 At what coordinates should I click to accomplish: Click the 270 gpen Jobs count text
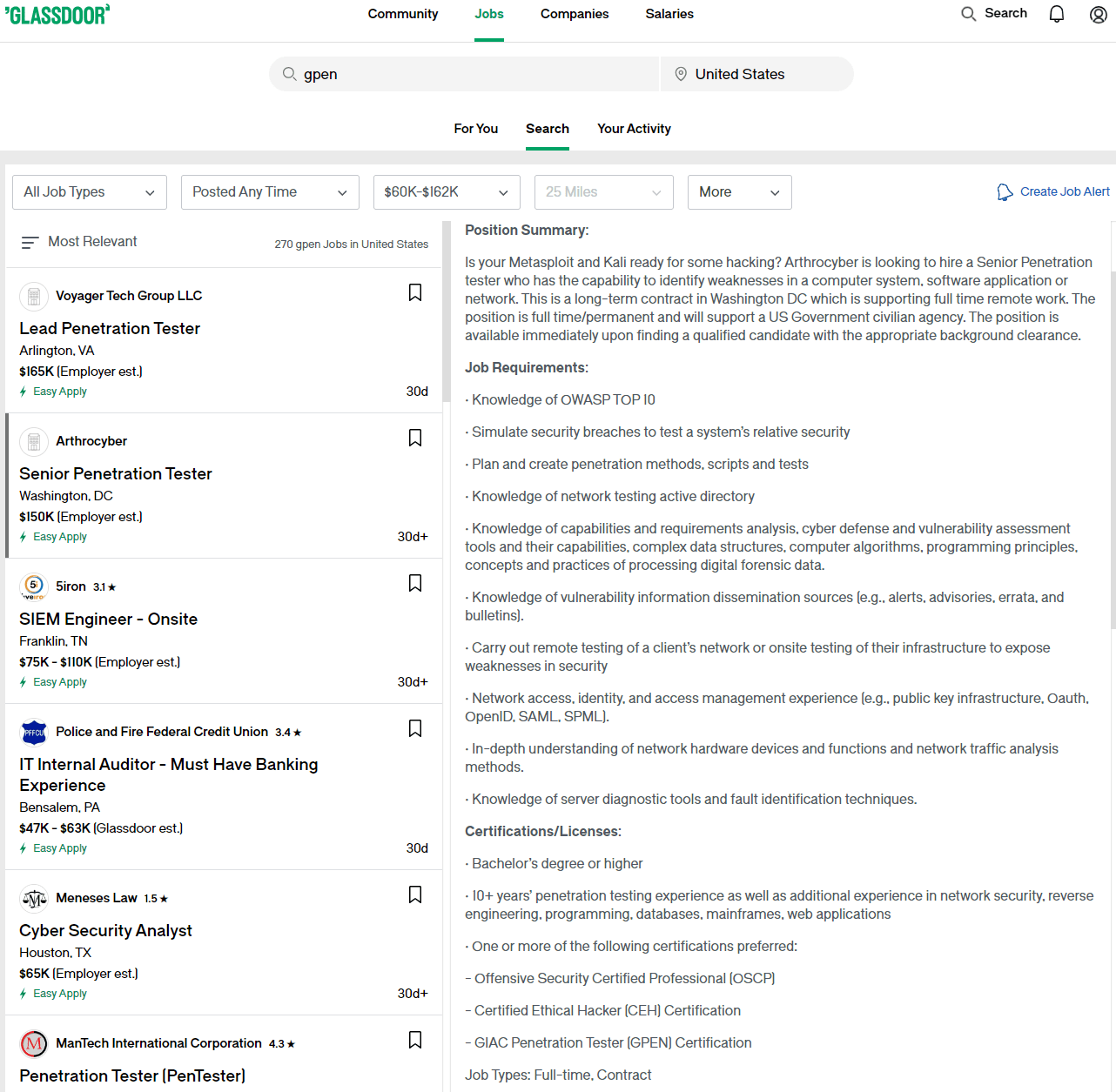tap(352, 245)
